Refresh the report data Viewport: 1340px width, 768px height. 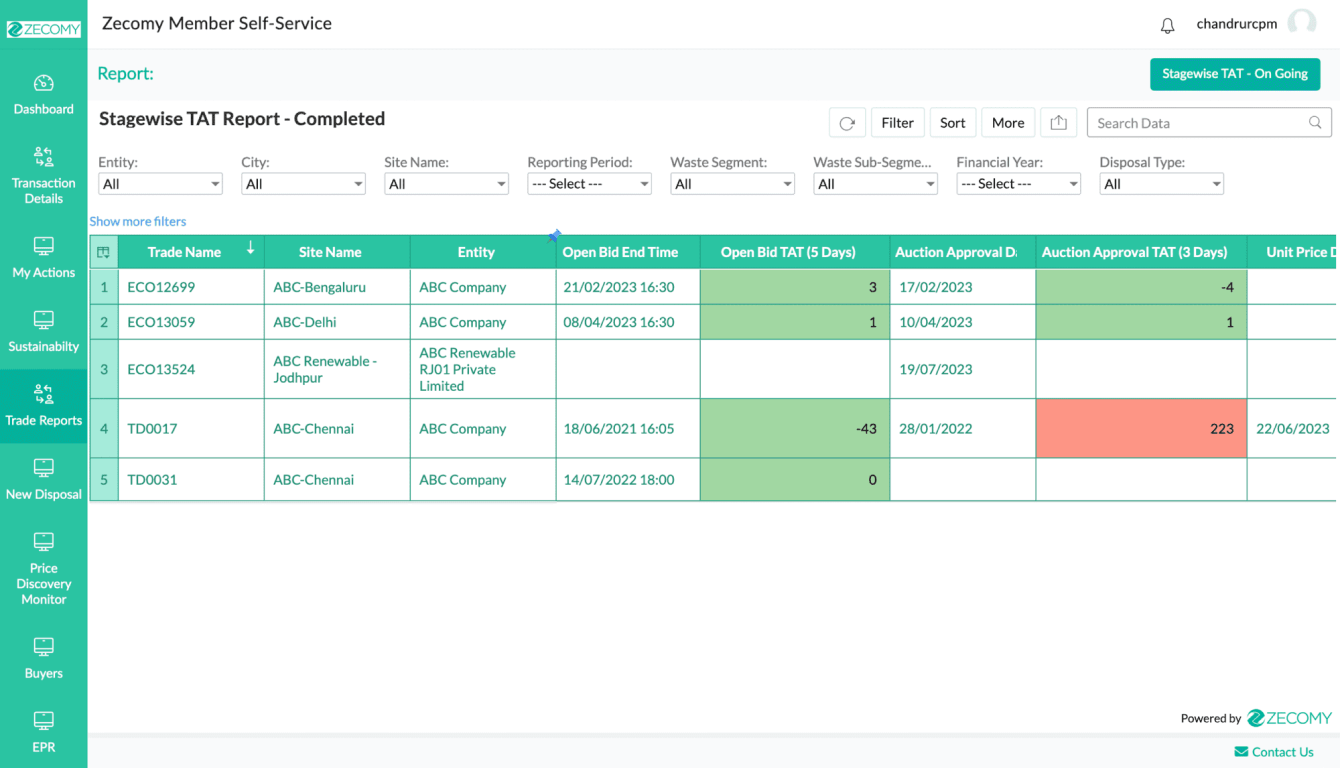[x=847, y=122]
